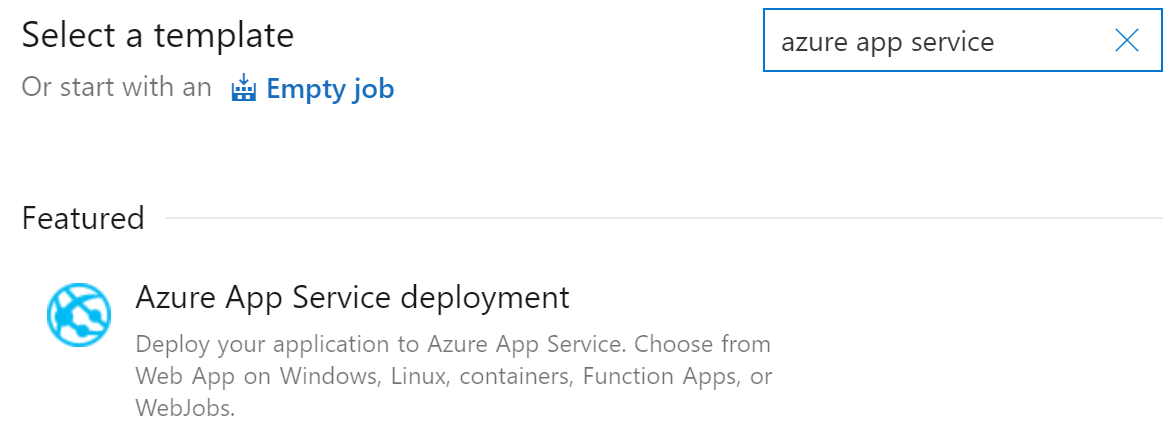
Task: Select the Azure App Service deployment title
Action: (352, 298)
